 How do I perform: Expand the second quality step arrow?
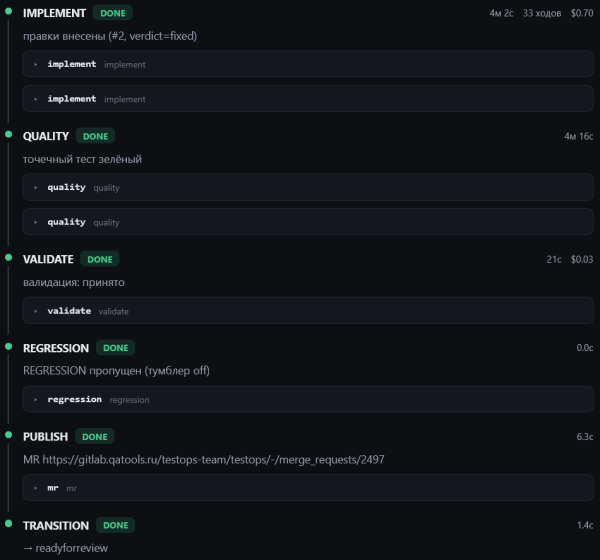click(x=36, y=222)
